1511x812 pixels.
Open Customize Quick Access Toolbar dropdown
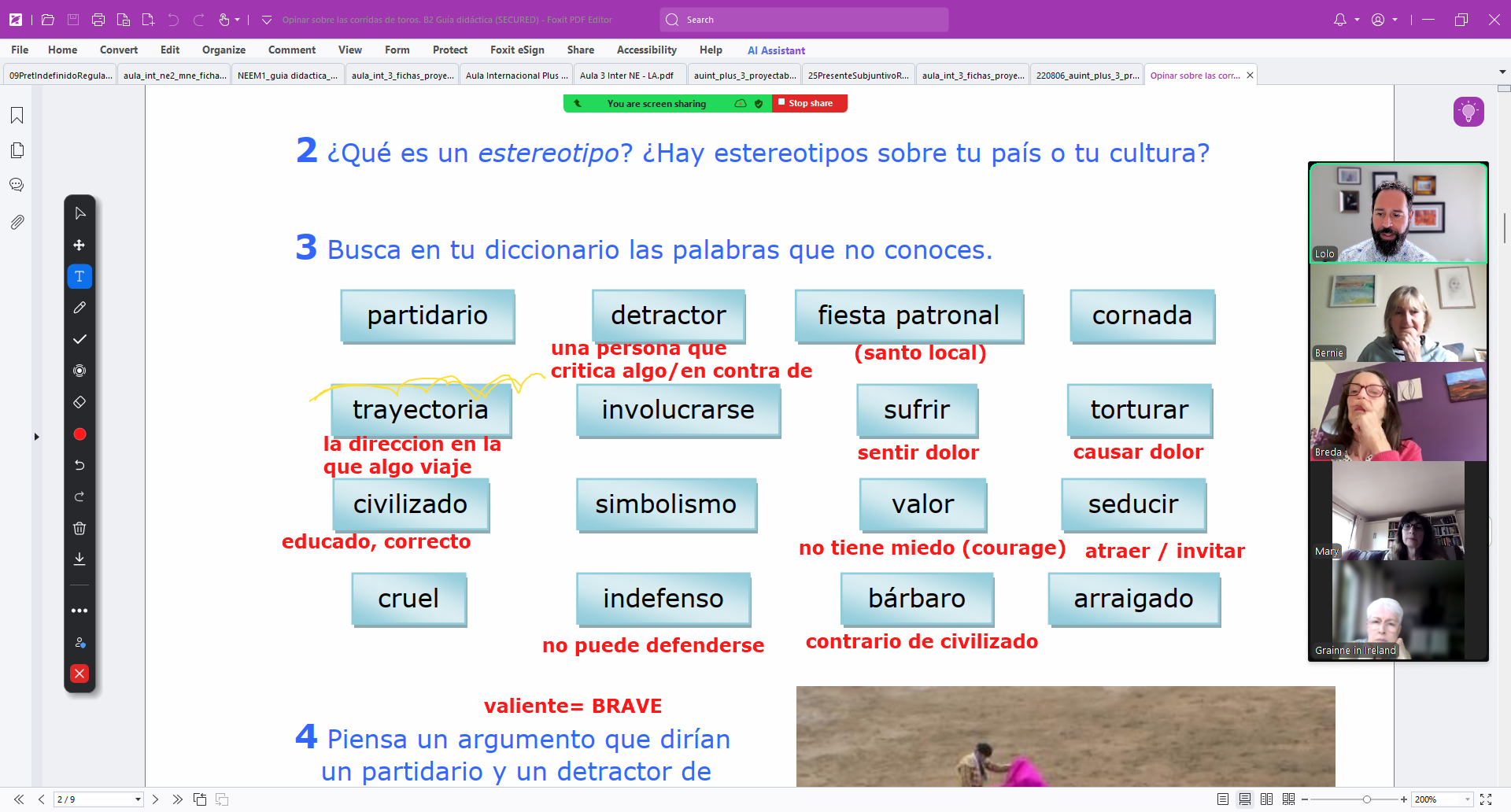(267, 20)
